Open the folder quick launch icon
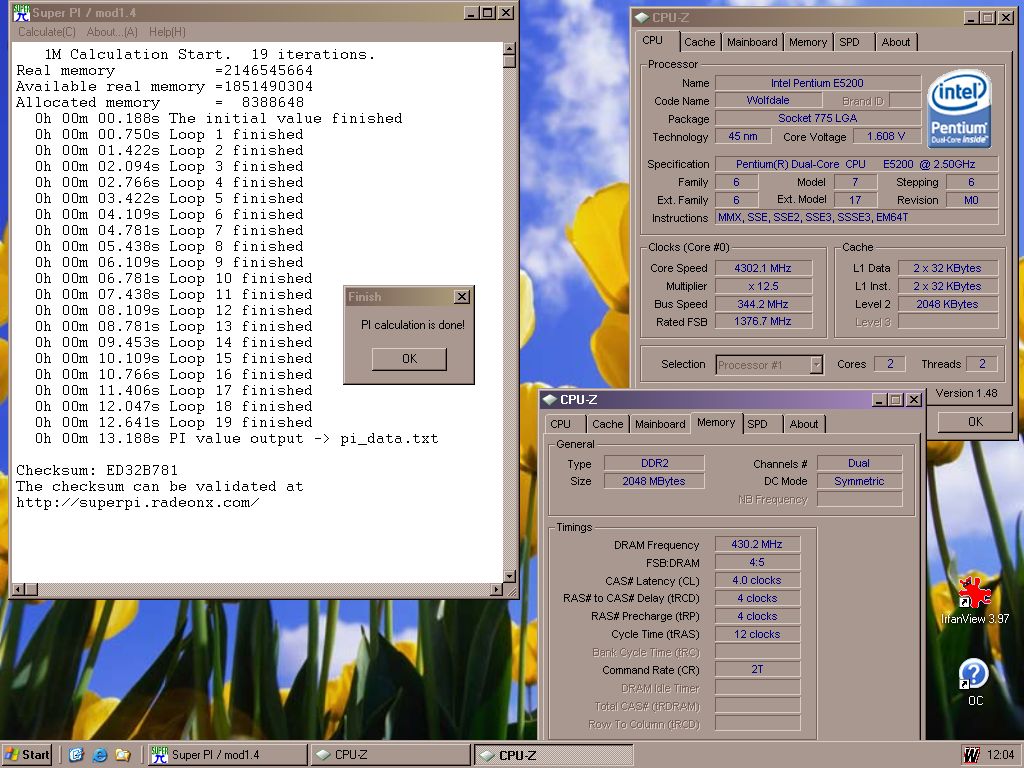Screen dimensions: 1024x768 click(x=122, y=755)
